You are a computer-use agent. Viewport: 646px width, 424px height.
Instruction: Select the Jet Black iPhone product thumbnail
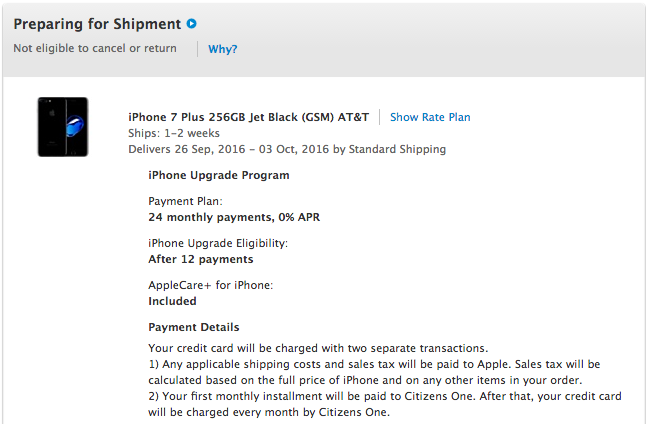(x=63, y=127)
